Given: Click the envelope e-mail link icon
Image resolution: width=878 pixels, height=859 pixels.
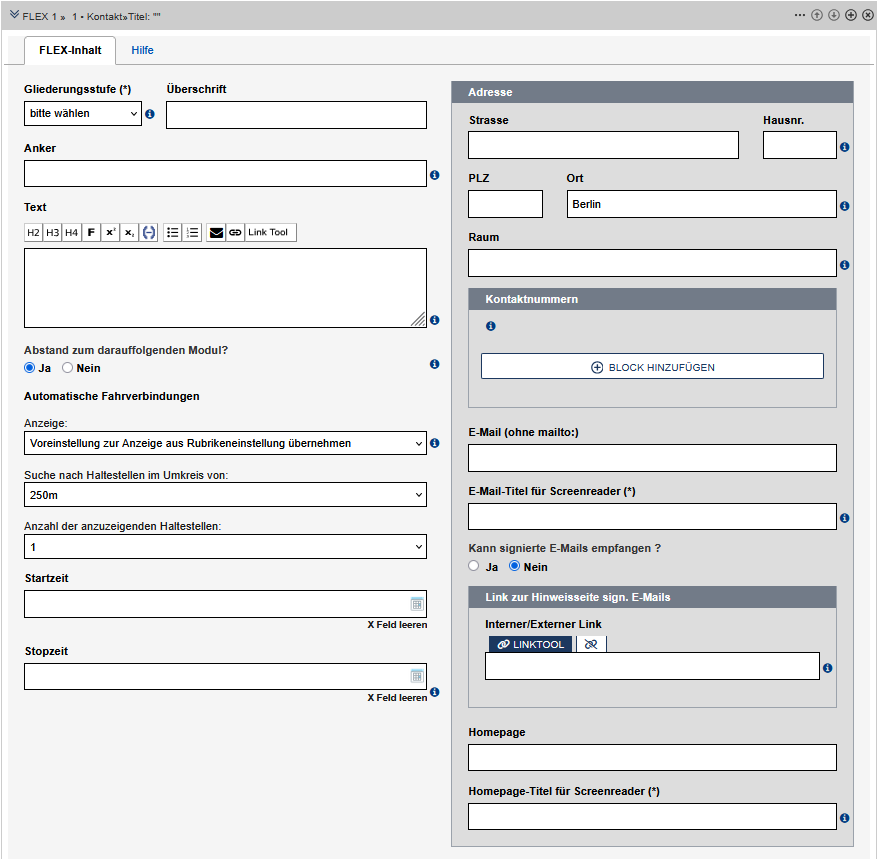Looking at the screenshot, I should coord(216,232).
